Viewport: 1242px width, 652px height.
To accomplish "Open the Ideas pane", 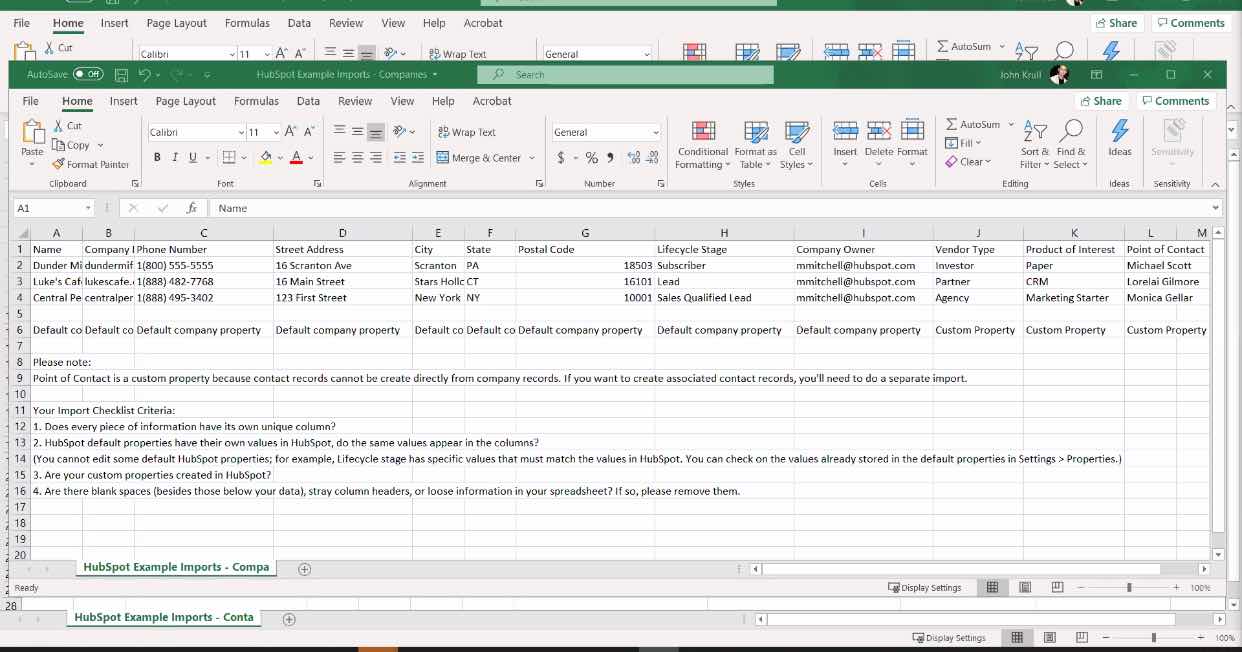I will pyautogui.click(x=1120, y=138).
